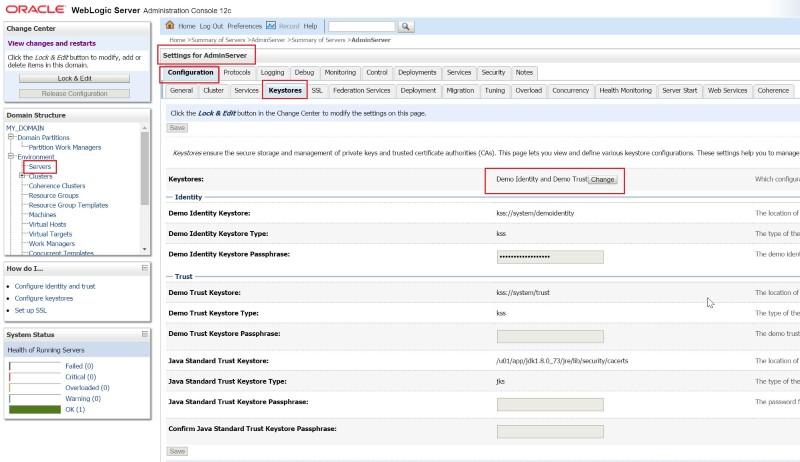The image size is (800, 462).
Task: Click Demo Identity Keystore Passphrase field
Action: point(550,256)
